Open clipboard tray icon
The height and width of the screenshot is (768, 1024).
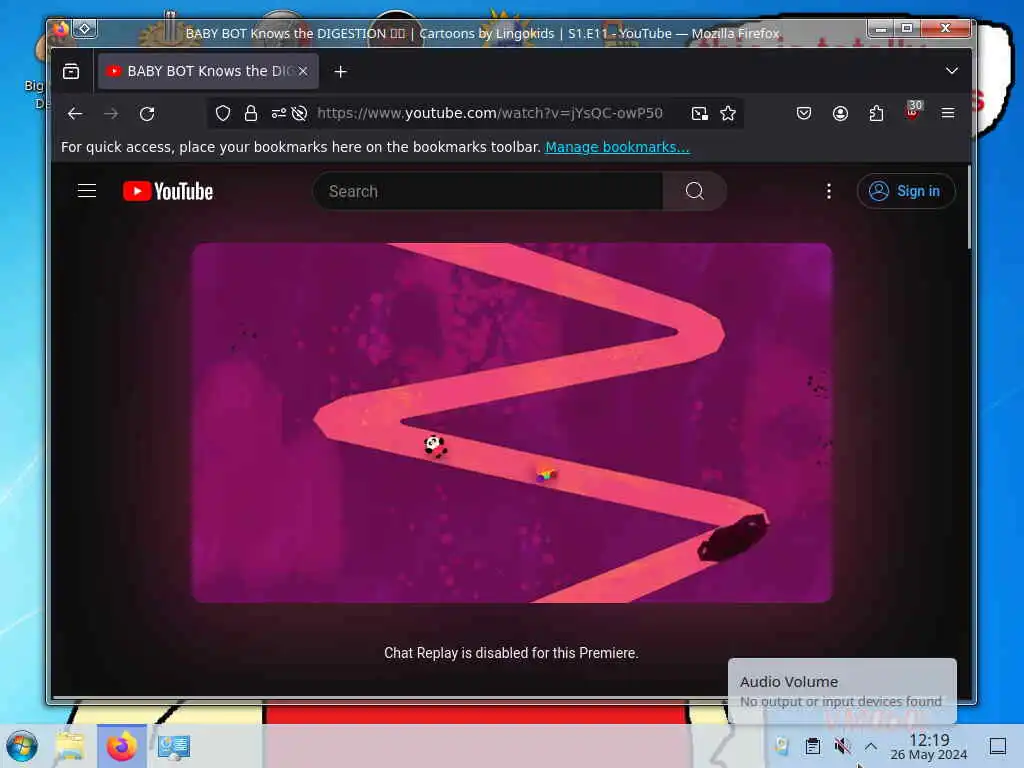pos(812,746)
